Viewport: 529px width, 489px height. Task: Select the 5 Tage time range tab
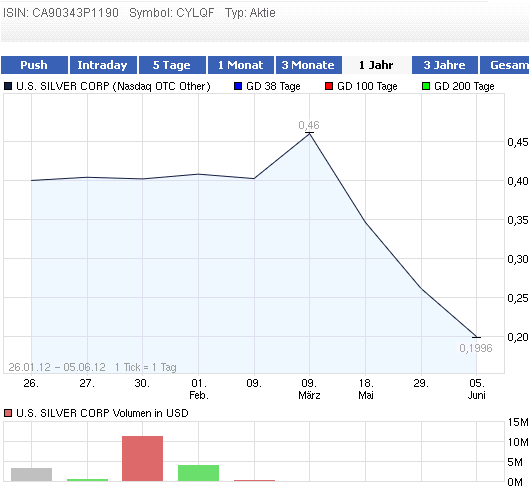(x=172, y=65)
